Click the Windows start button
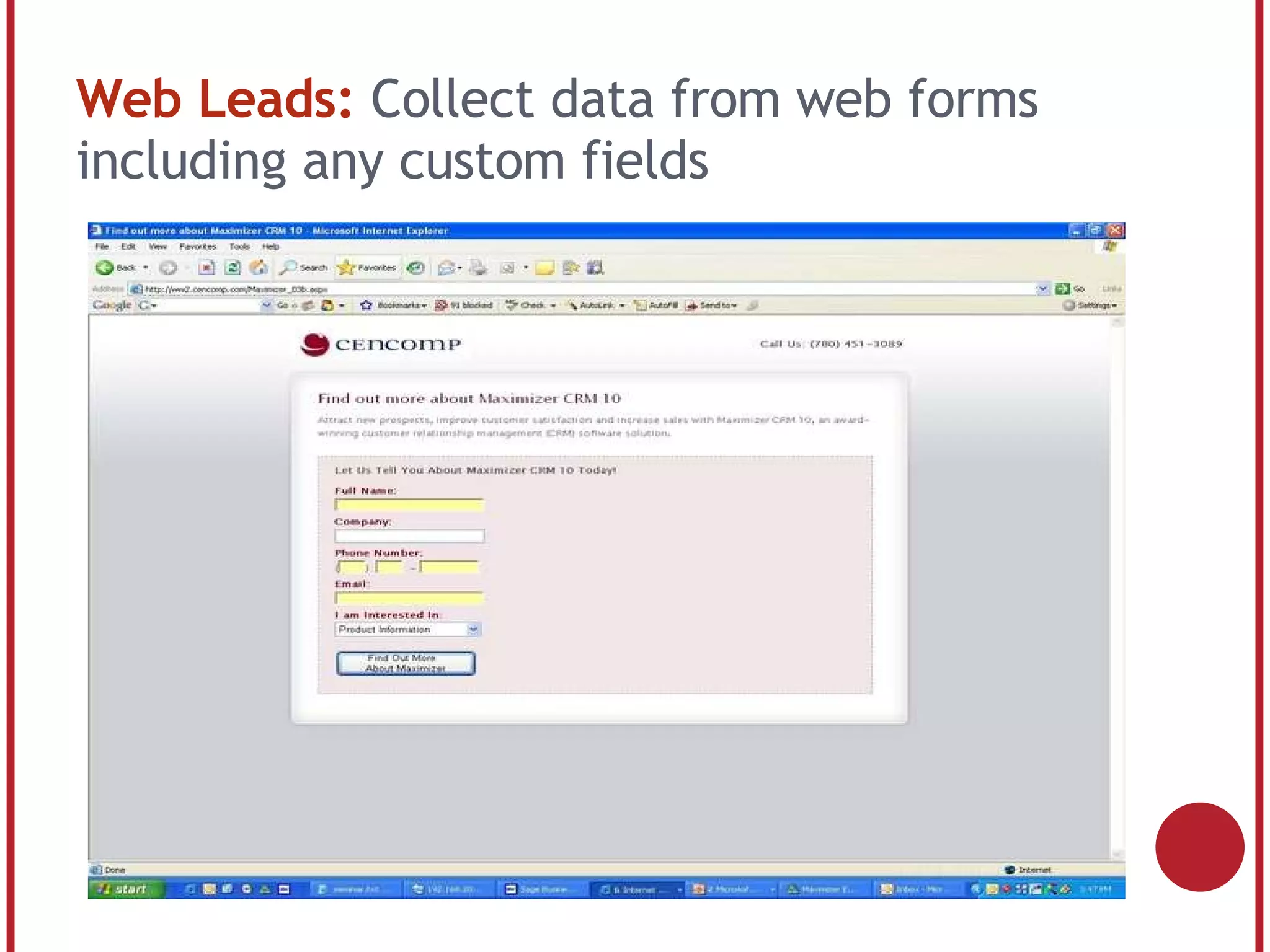1270x952 pixels. coord(127,889)
